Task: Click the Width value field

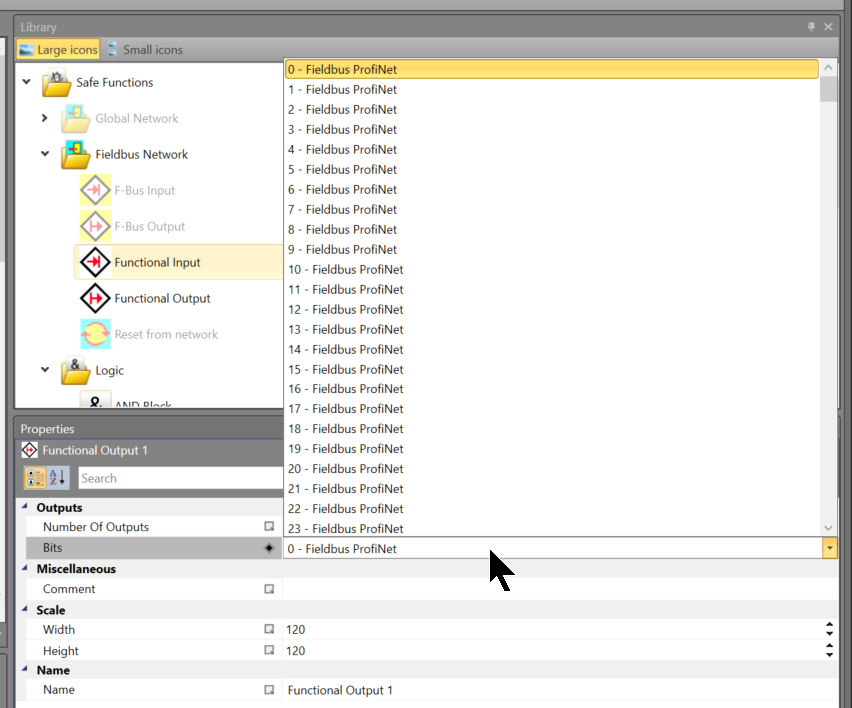Action: (x=553, y=629)
